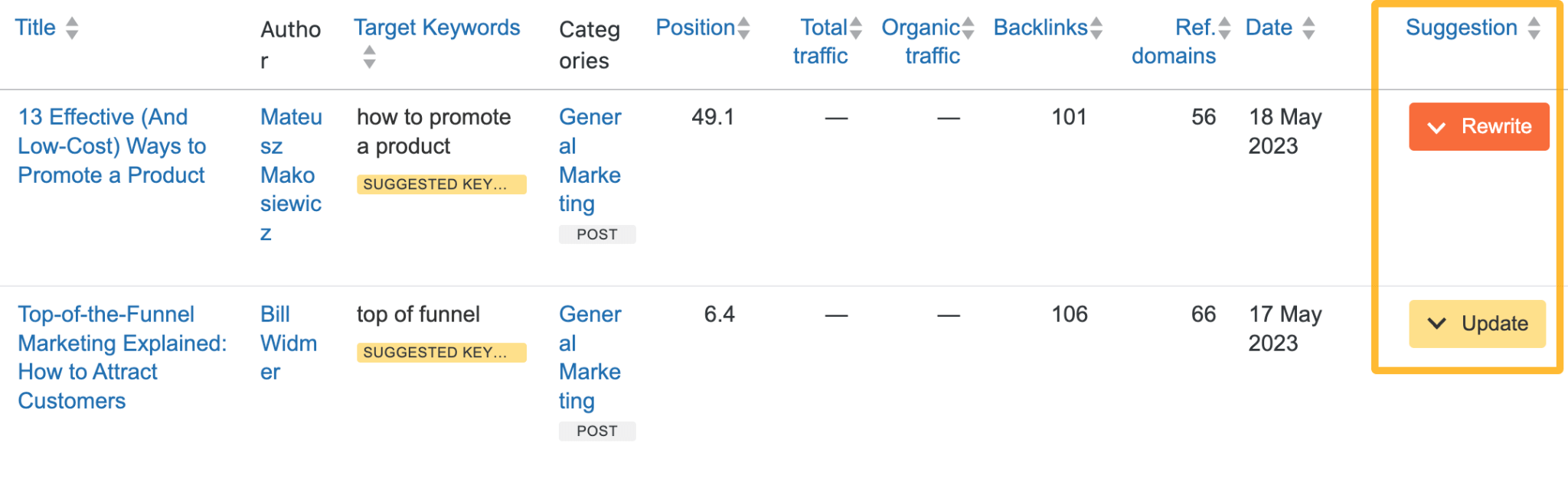The width and height of the screenshot is (1568, 485).
Task: Click the Organic traffic sort arrows
Action: click(969, 29)
